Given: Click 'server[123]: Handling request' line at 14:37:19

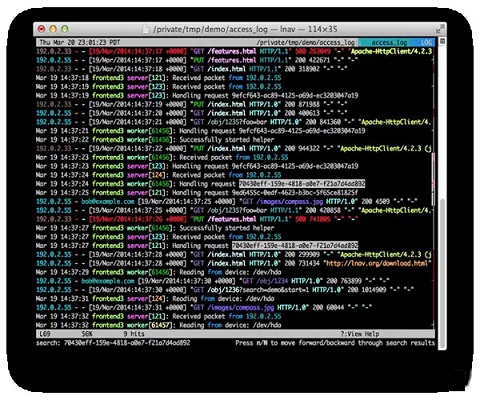Looking at the screenshot, I should (197, 95).
